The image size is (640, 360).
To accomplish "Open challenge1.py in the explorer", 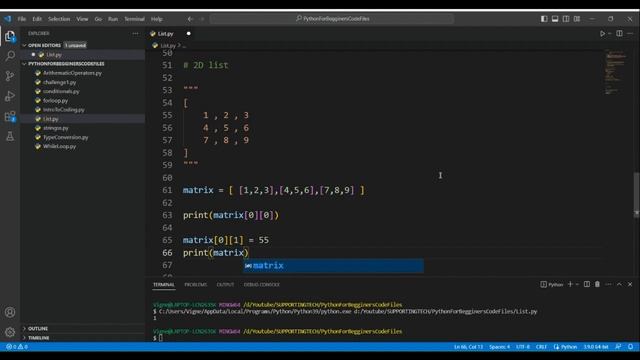I will [59, 82].
